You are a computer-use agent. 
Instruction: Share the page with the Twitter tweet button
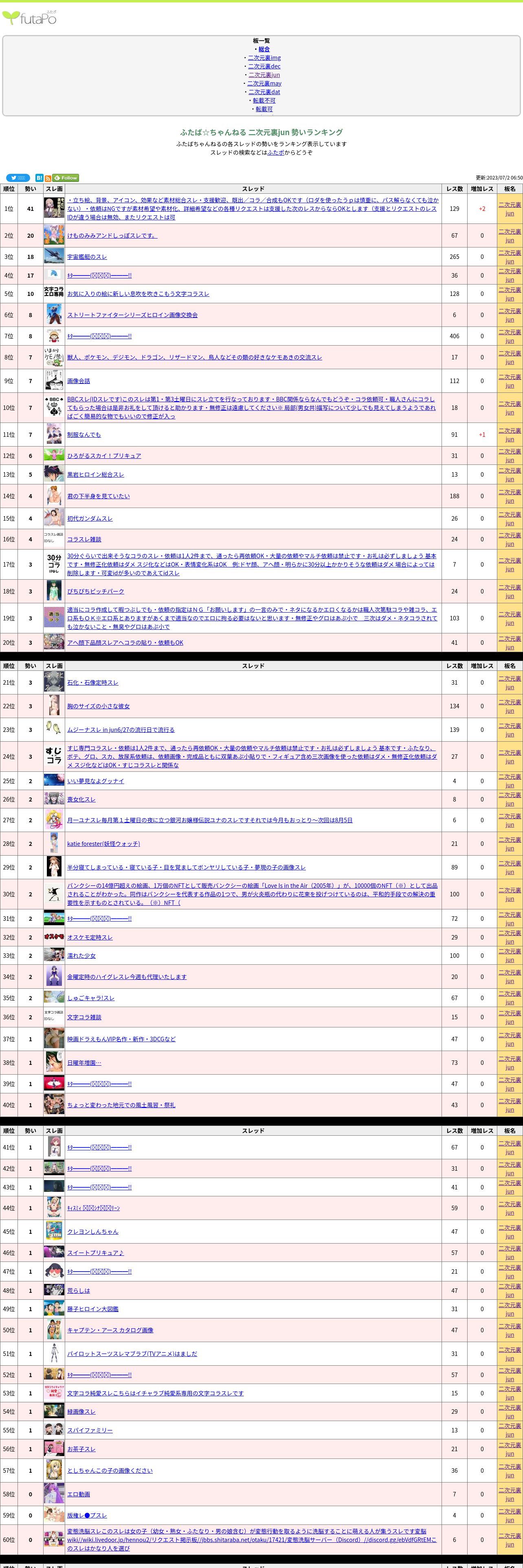(18, 178)
